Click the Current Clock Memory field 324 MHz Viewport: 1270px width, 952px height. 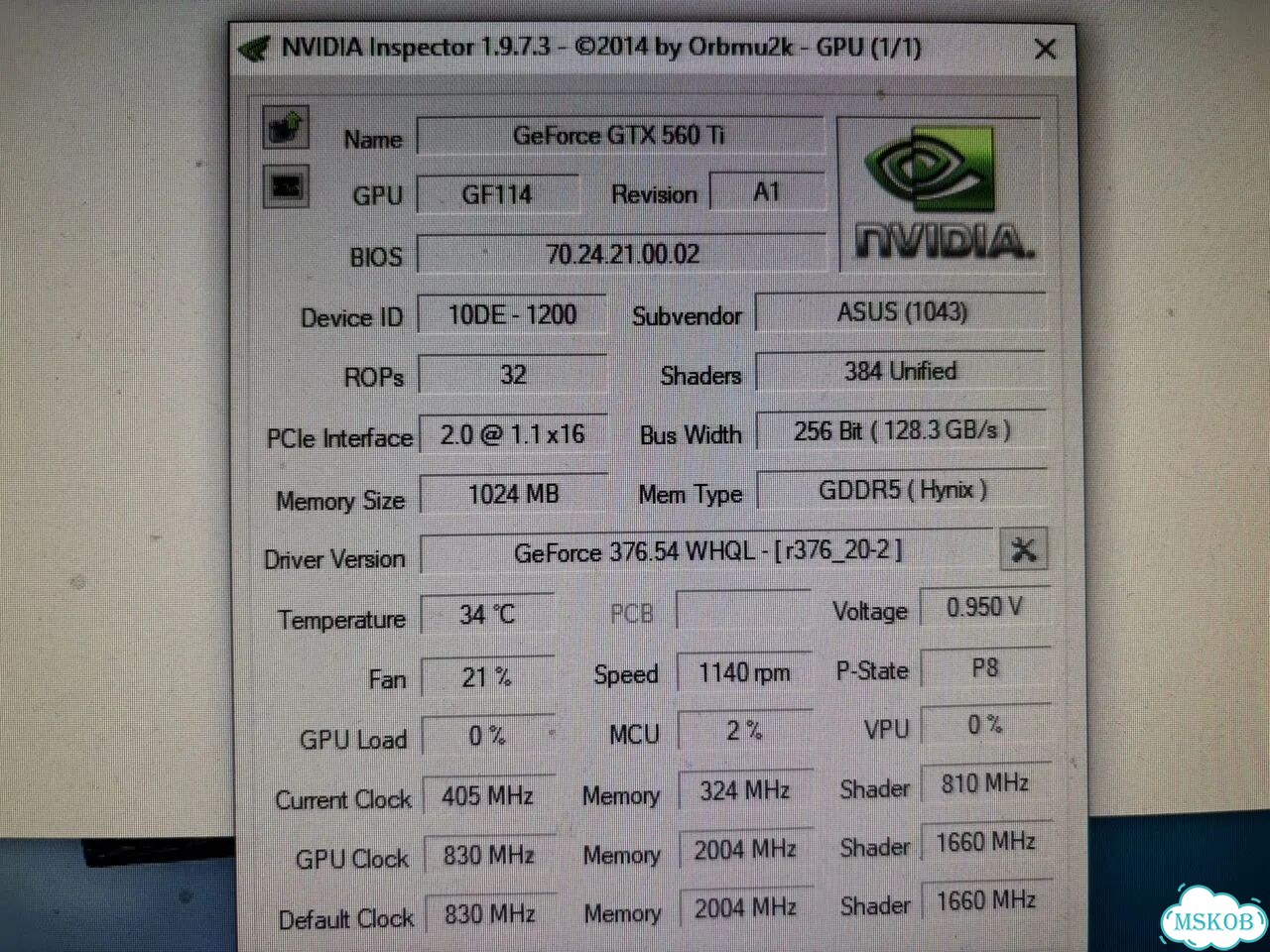(x=745, y=790)
